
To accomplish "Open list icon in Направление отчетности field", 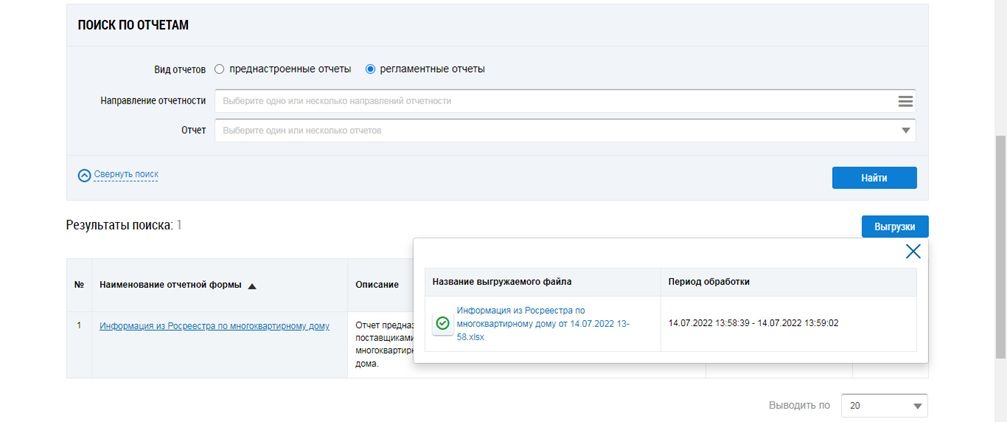I will pos(905,101).
